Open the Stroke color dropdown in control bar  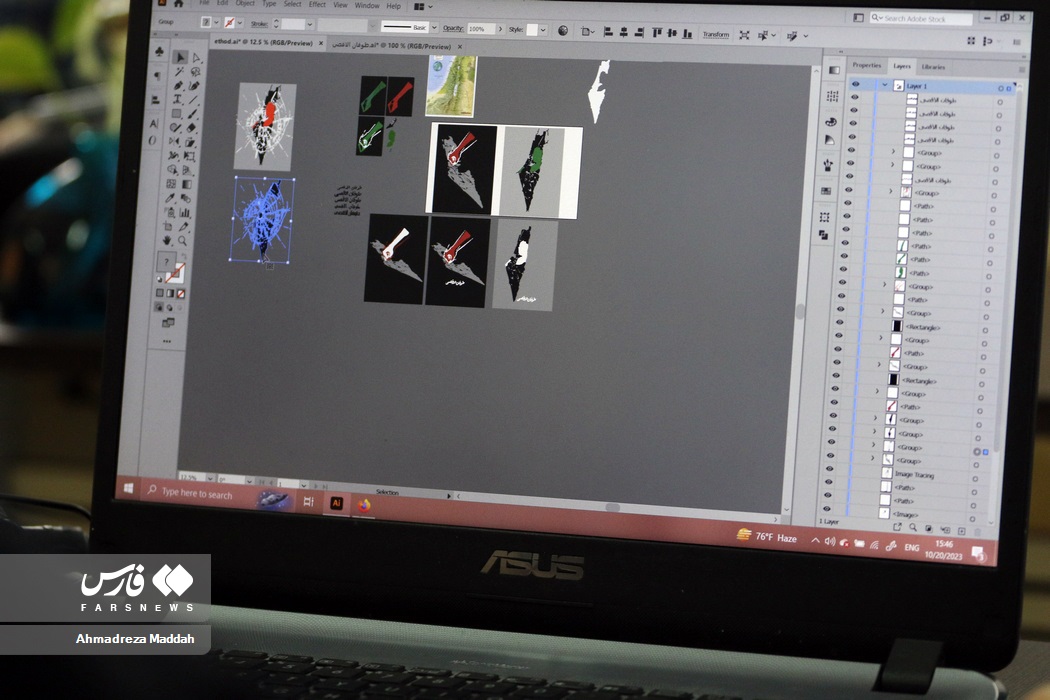(240, 23)
